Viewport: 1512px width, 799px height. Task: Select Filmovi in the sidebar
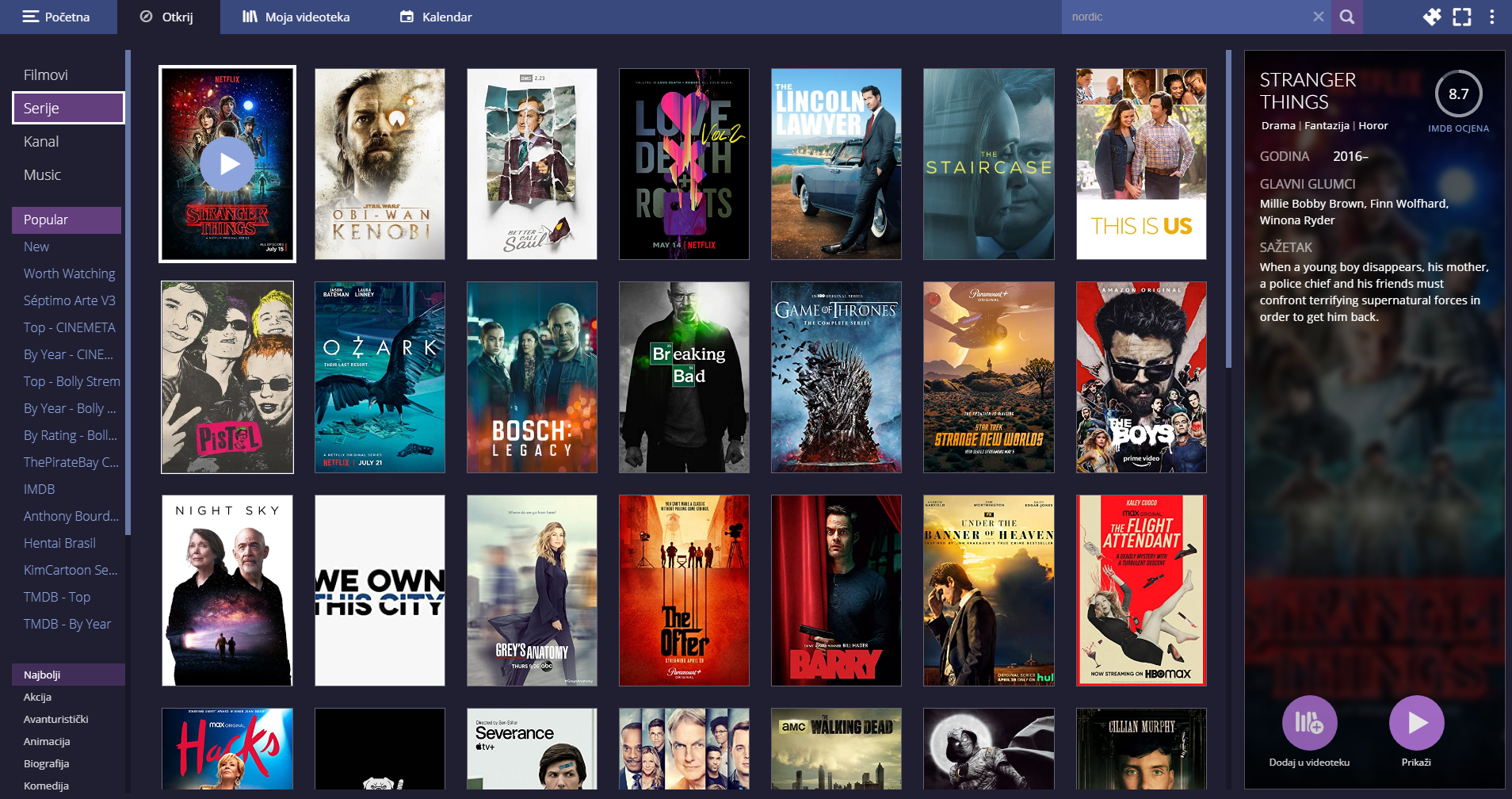point(68,75)
